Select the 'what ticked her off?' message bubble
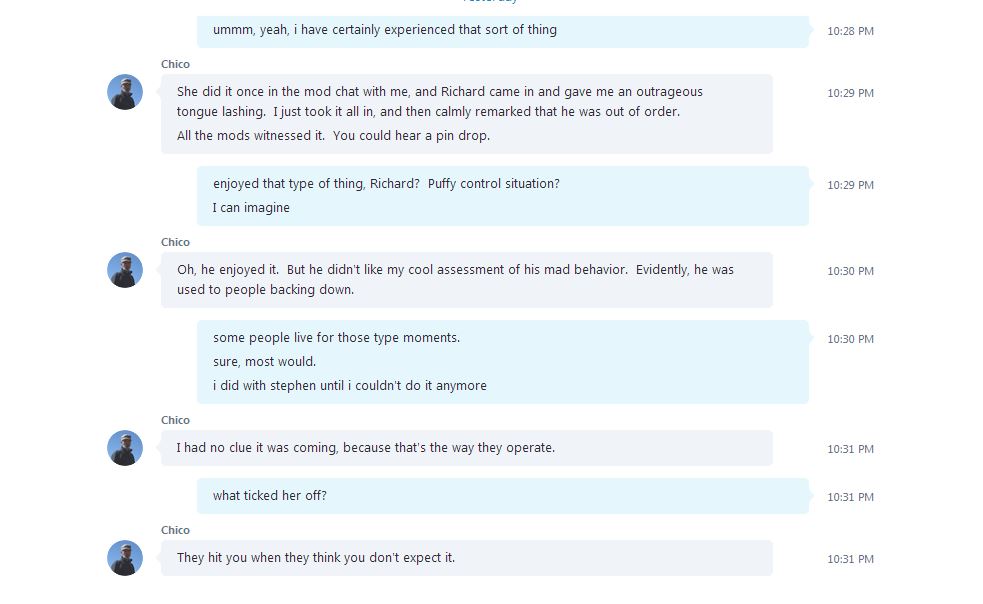The height and width of the screenshot is (604, 983). click(503, 496)
